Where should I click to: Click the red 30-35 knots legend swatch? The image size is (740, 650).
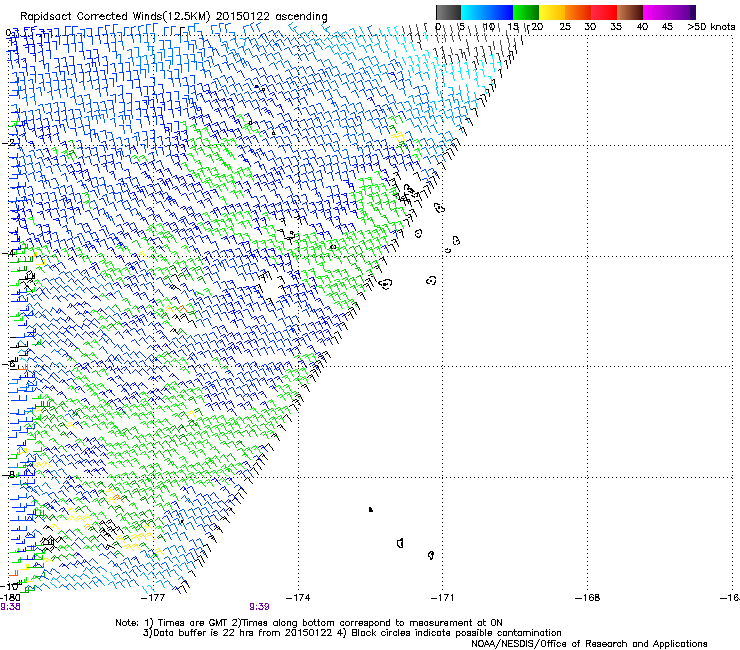tap(604, 12)
